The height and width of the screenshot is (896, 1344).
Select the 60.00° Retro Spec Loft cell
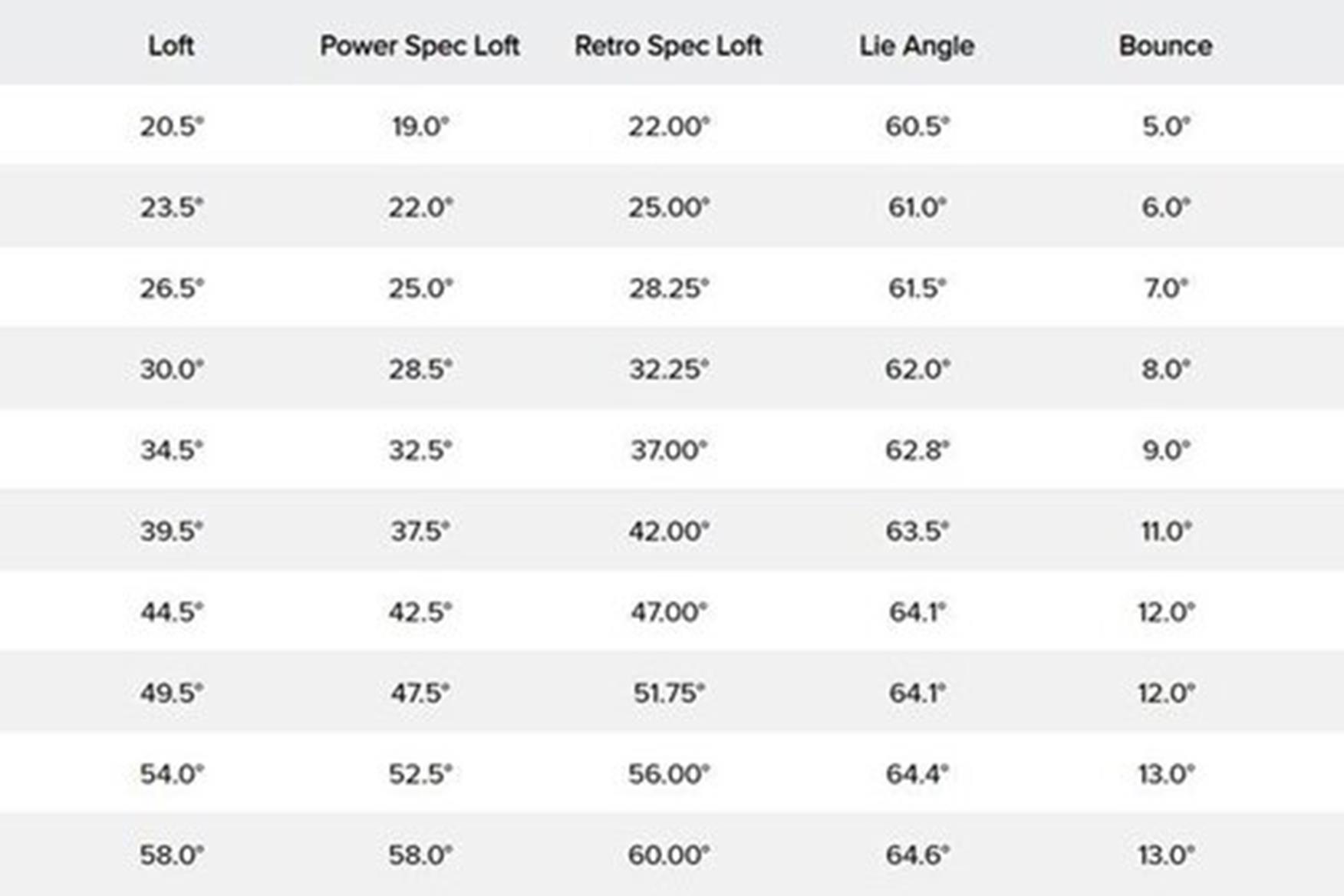[x=668, y=855]
